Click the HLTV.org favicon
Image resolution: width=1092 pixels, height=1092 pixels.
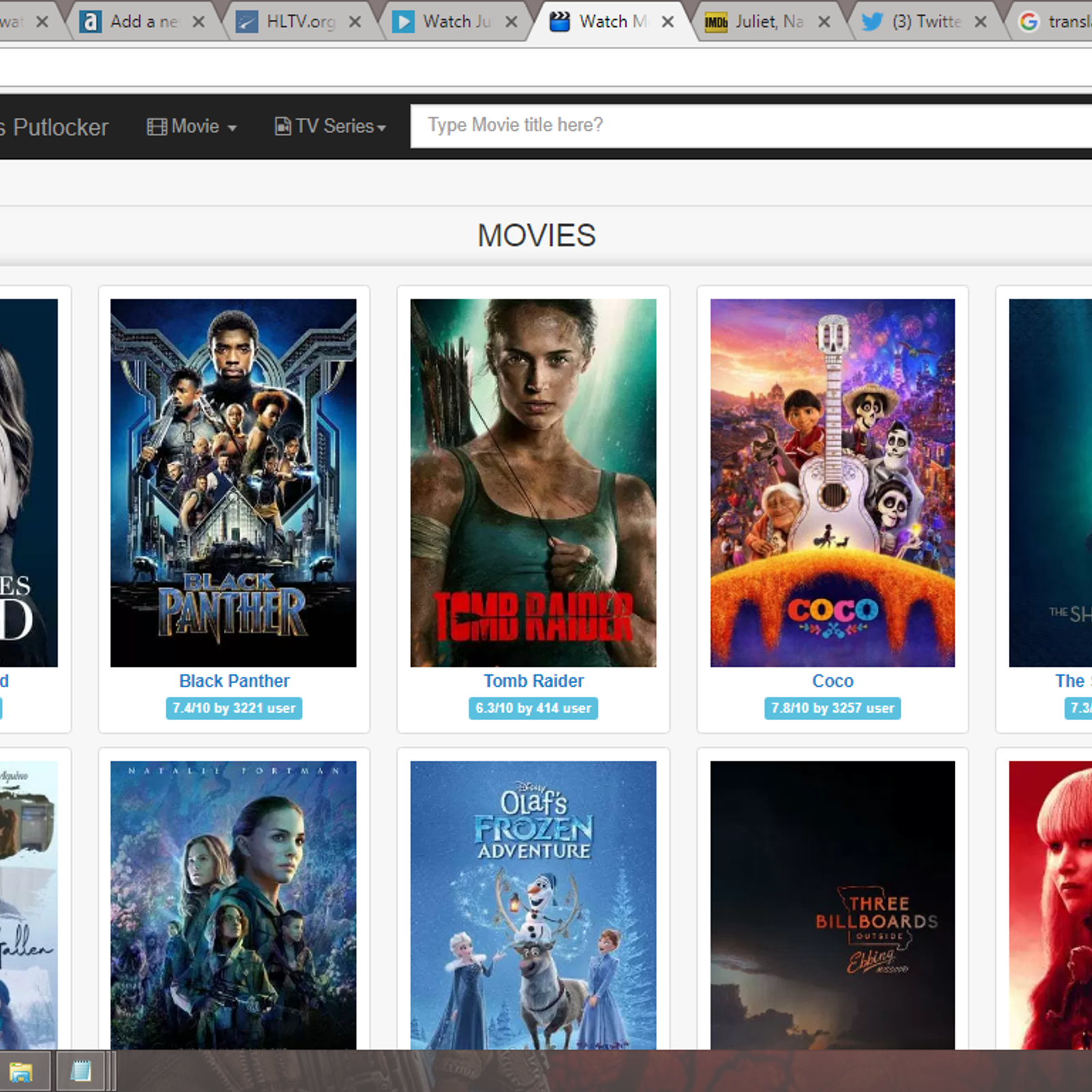tap(246, 23)
